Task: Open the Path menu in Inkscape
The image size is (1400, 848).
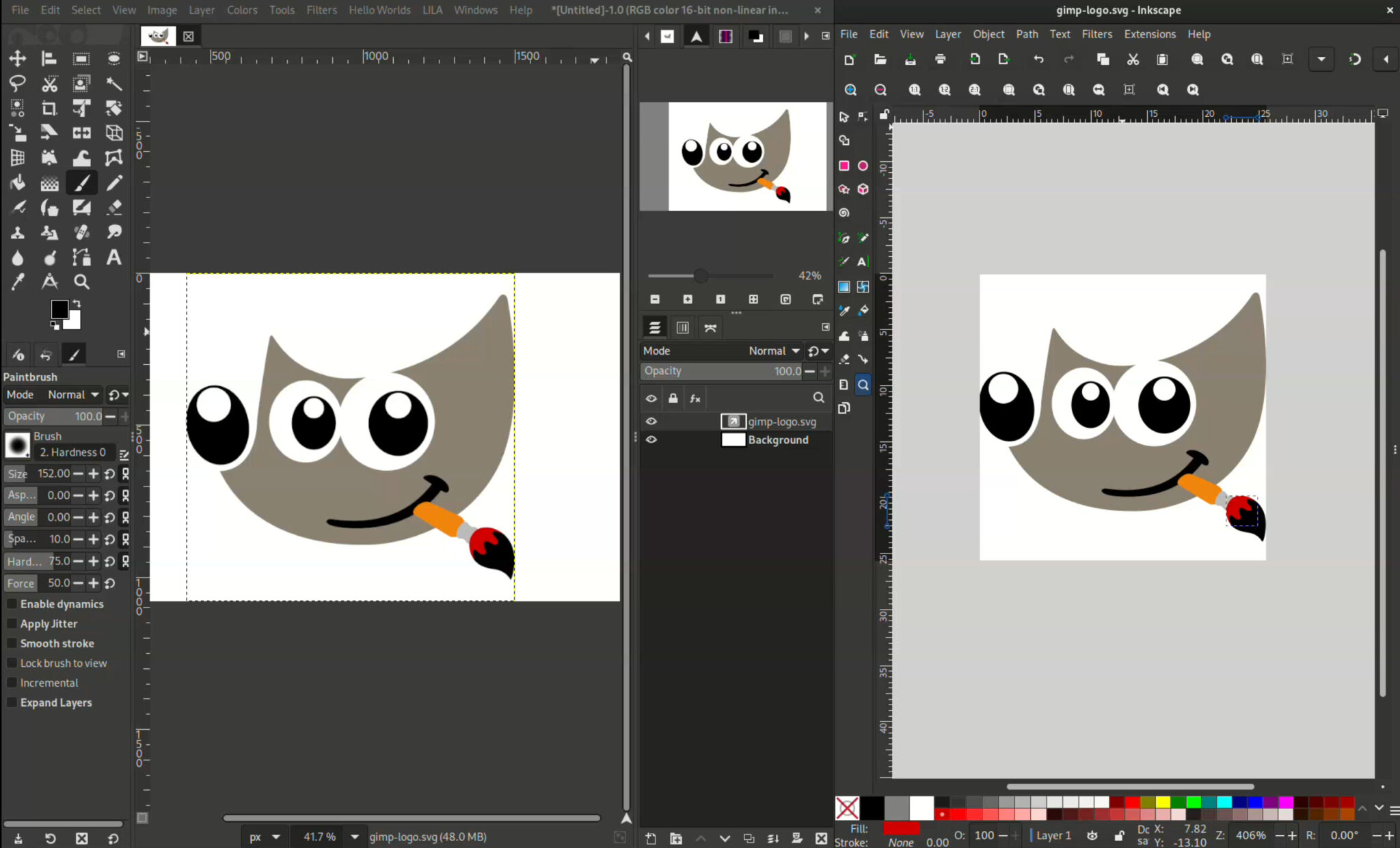Action: (1027, 33)
